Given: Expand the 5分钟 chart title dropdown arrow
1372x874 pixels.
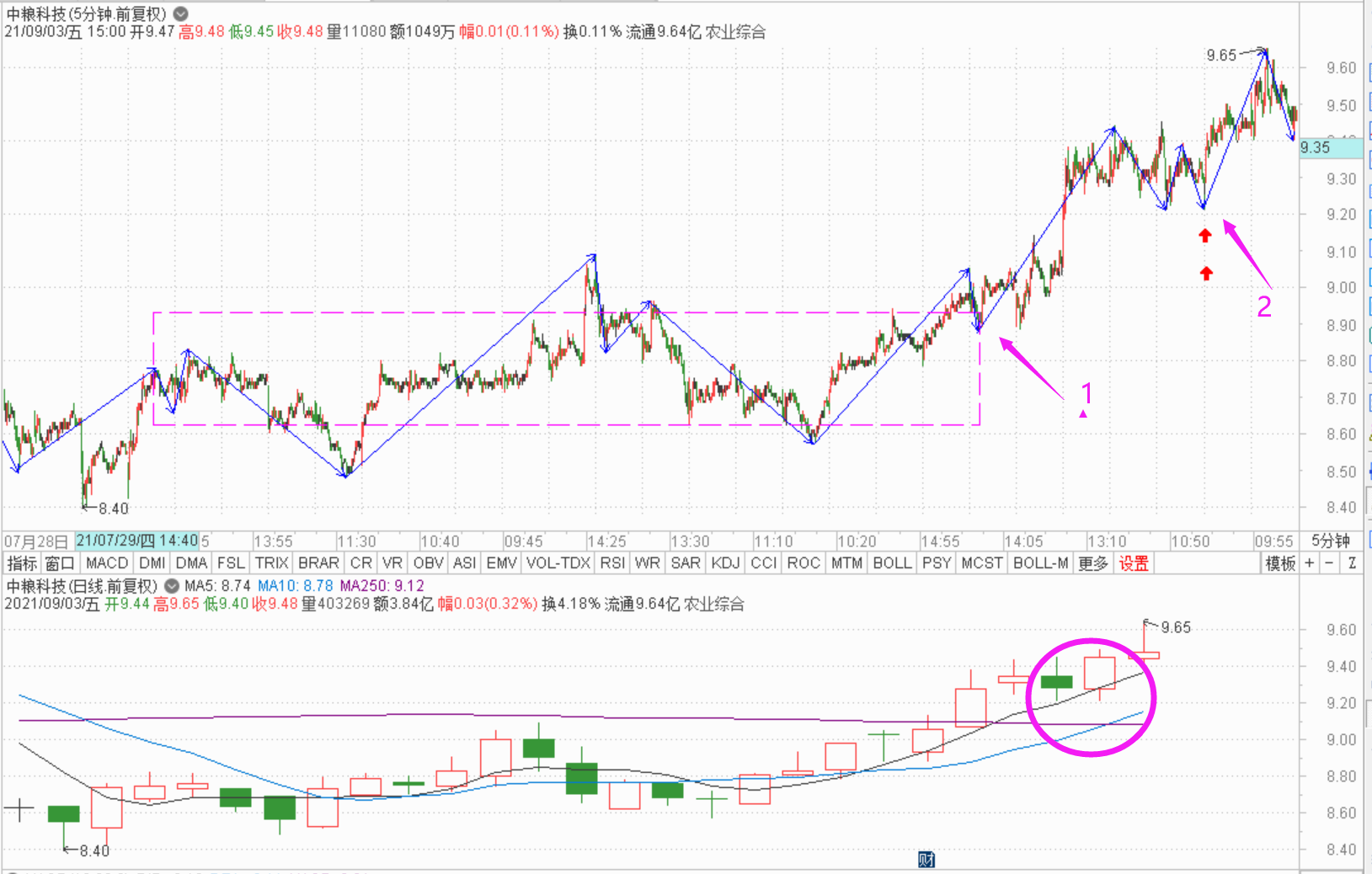Looking at the screenshot, I should pyautogui.click(x=181, y=14).
